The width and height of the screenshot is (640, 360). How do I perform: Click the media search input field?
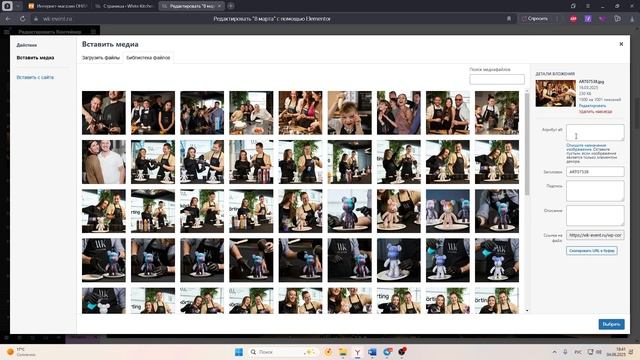(497, 79)
